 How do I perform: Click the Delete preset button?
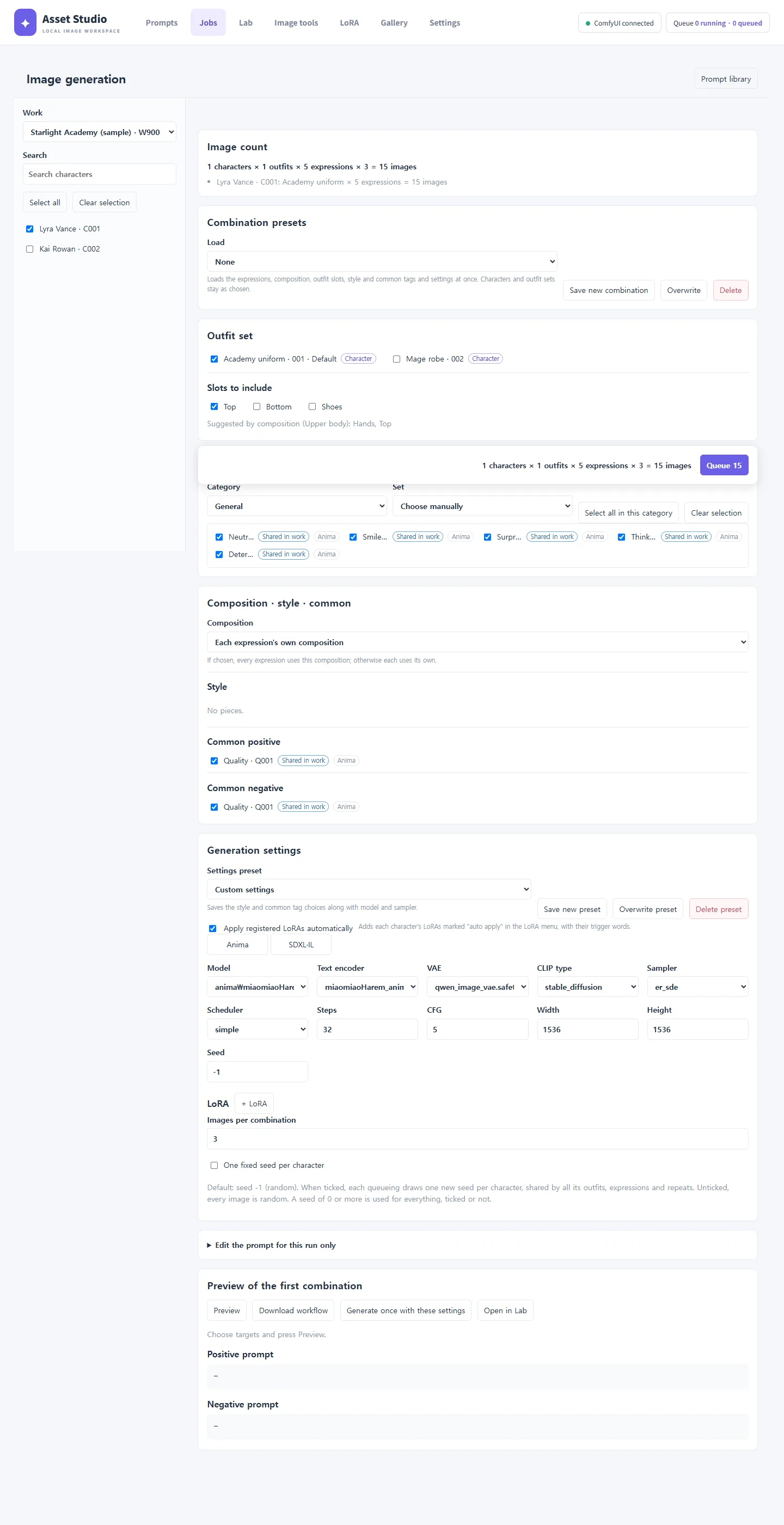pos(718,909)
